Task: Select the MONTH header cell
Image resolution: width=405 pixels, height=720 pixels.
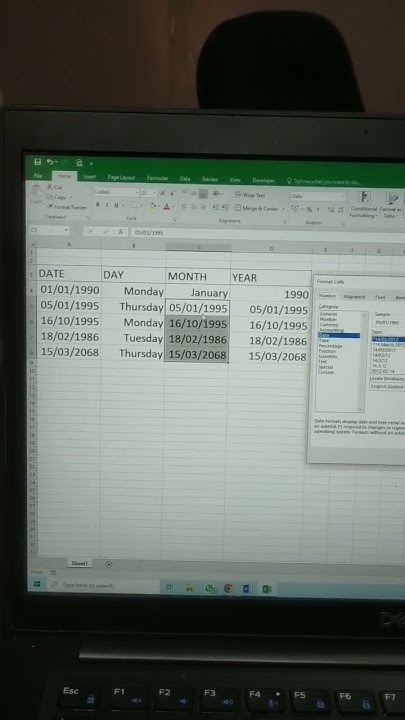Action: tap(198, 276)
